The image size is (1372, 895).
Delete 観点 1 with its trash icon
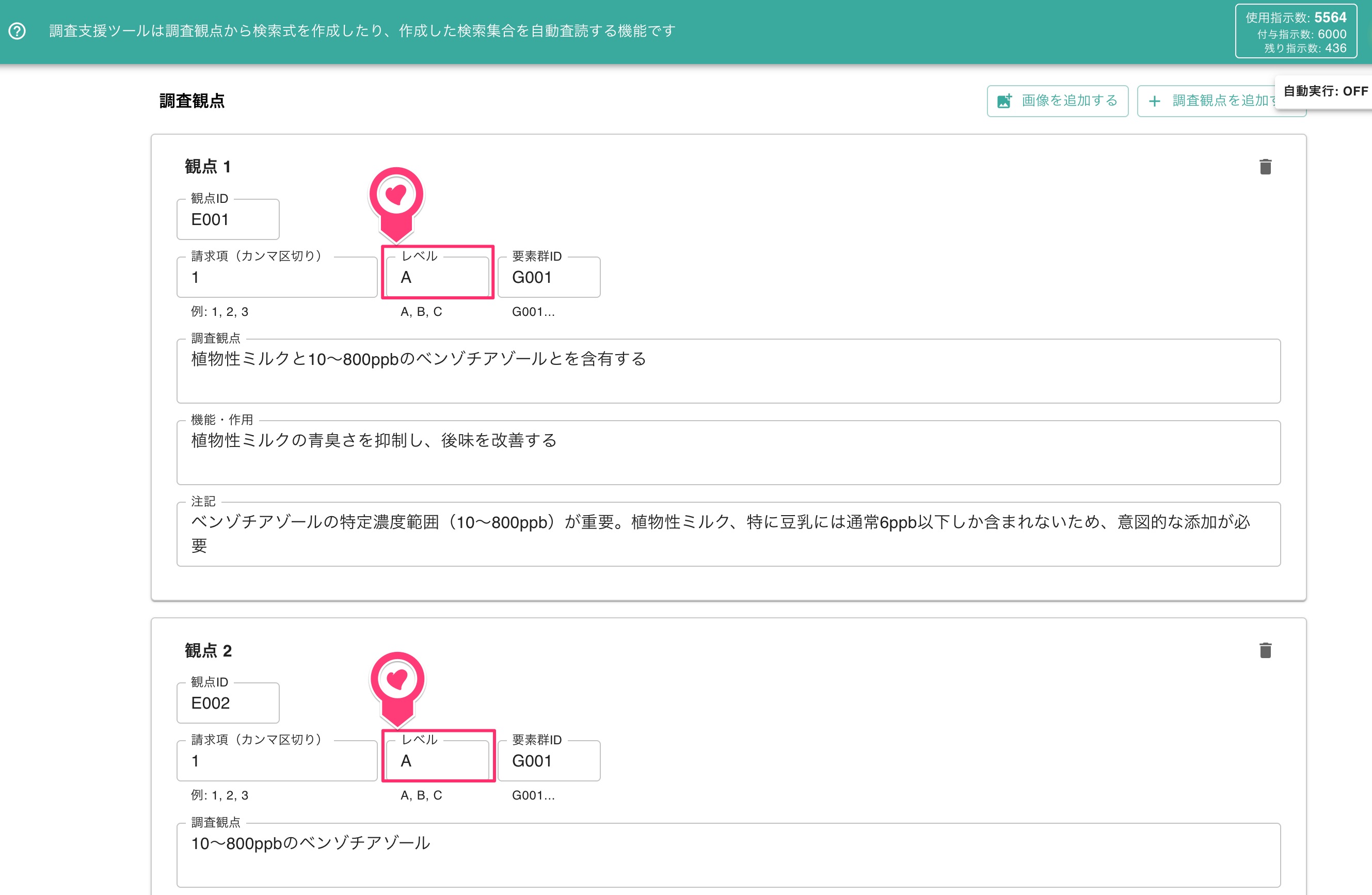coord(1265,167)
